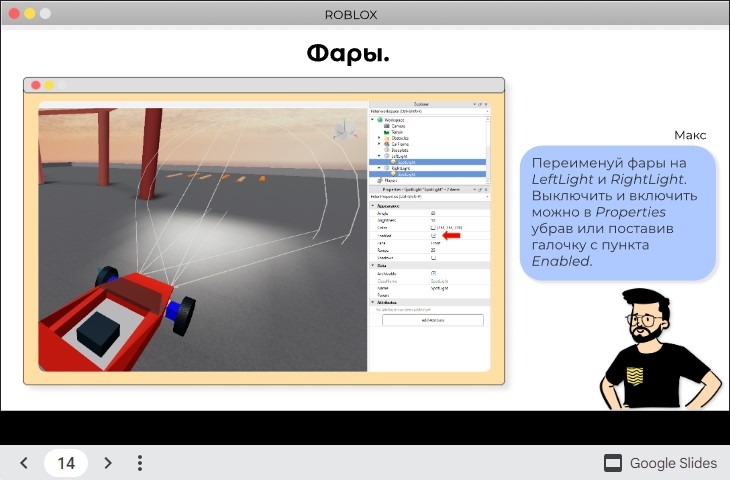
Task: Advance to the next slide
Action: tap(108, 463)
